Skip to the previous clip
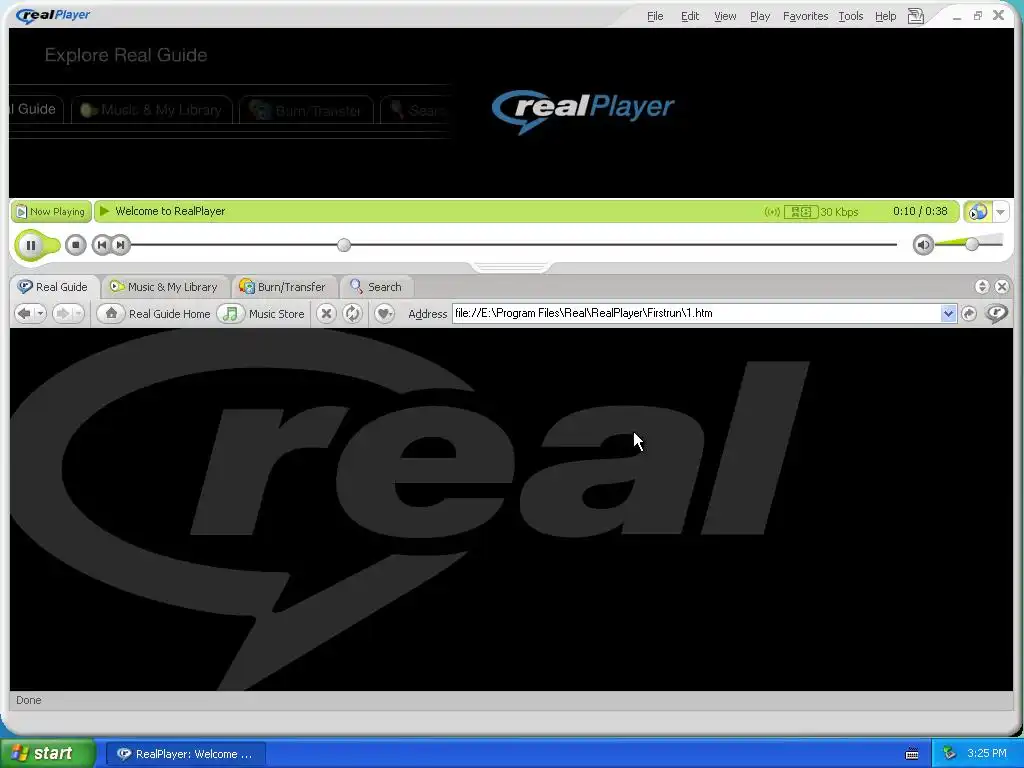This screenshot has width=1024, height=768. click(101, 245)
